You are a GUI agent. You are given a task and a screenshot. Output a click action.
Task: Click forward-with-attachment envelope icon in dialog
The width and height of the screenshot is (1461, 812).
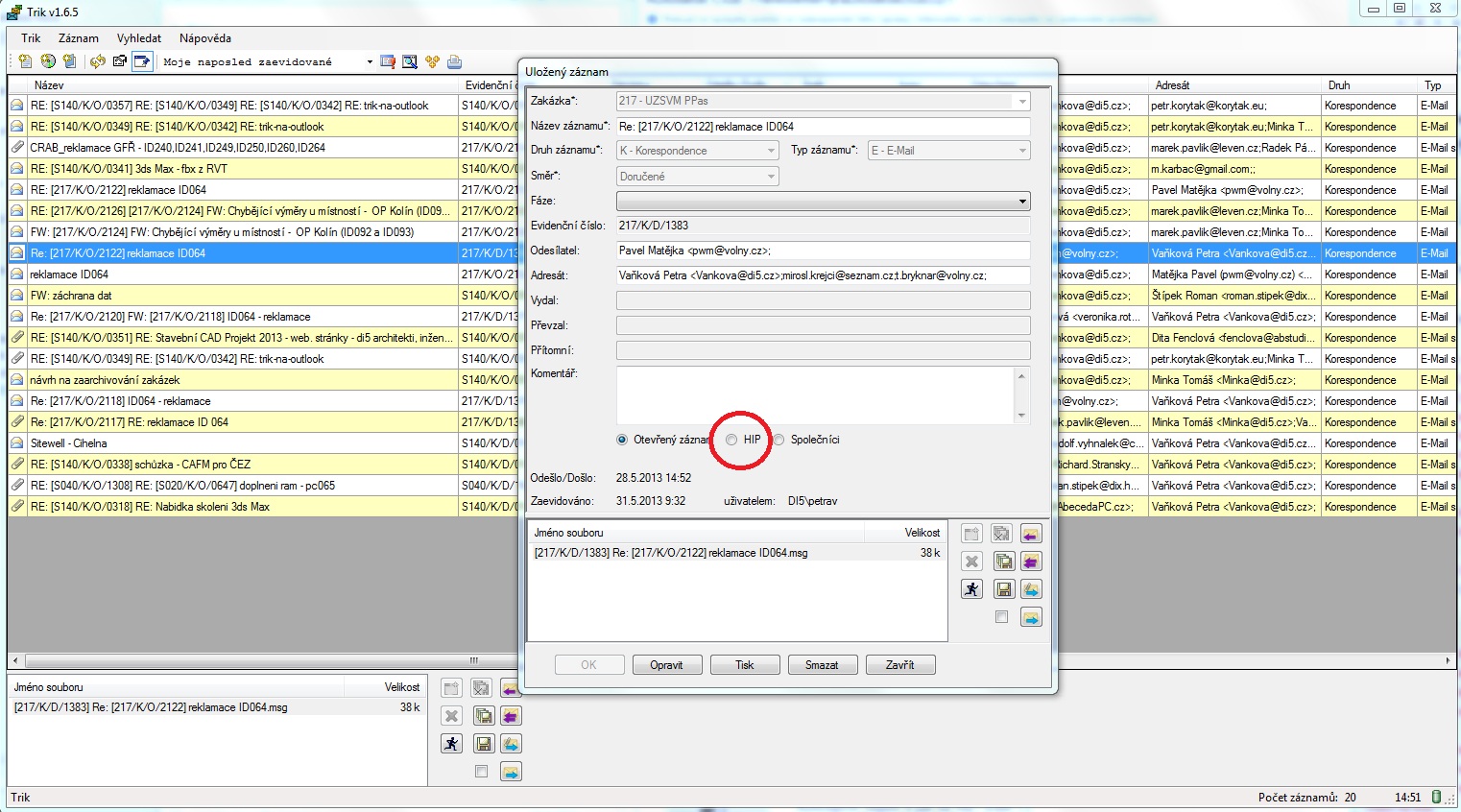tap(1031, 589)
